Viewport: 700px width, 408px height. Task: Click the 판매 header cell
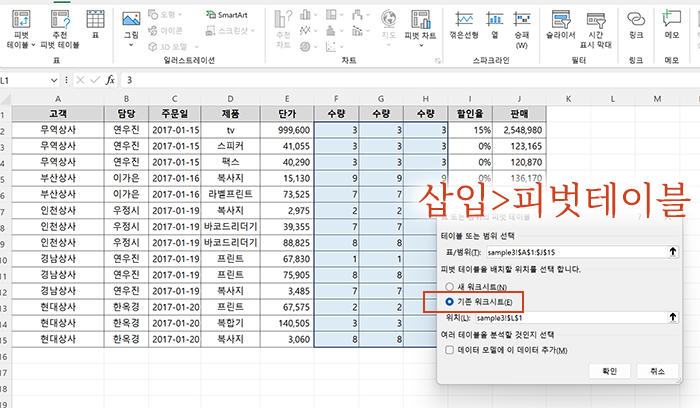519,114
